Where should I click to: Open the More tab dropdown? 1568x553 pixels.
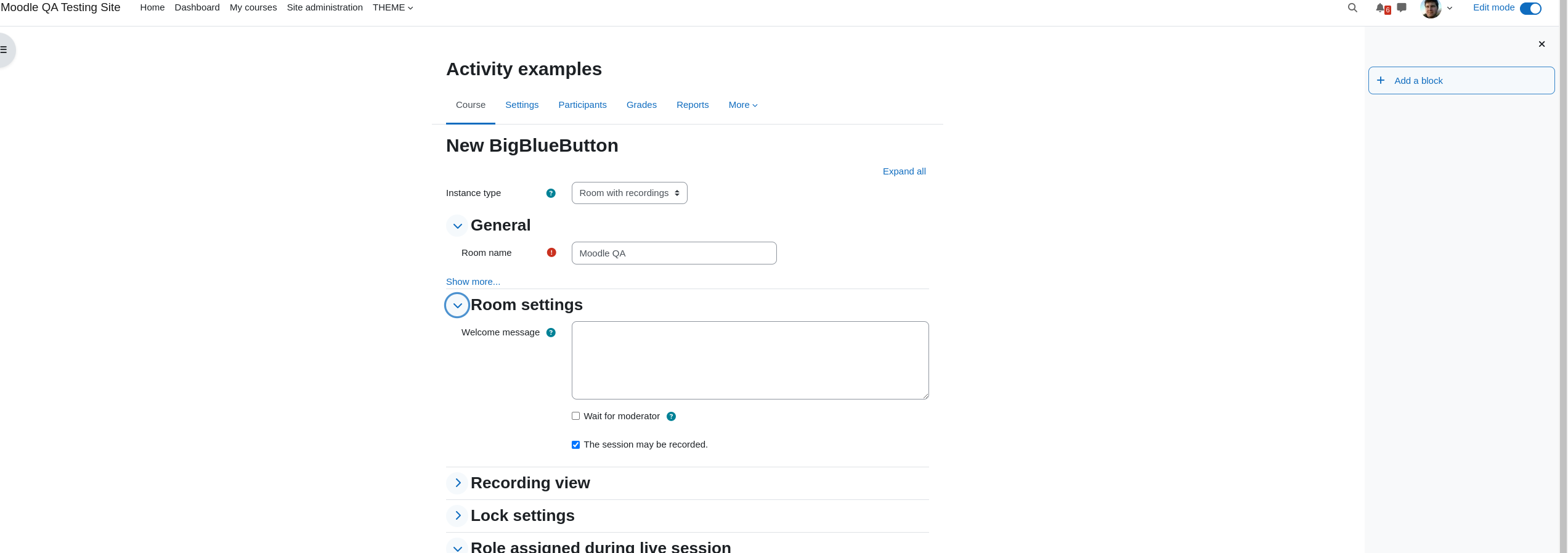coord(743,105)
